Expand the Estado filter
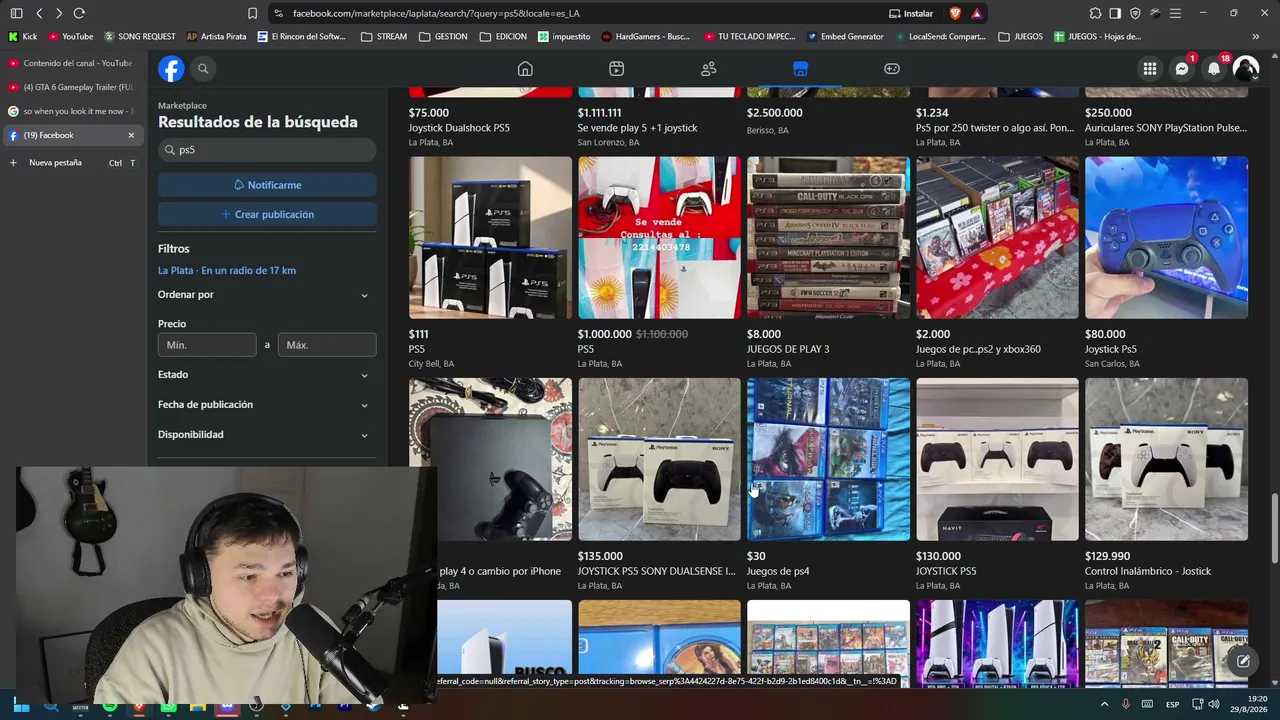 [x=267, y=375]
